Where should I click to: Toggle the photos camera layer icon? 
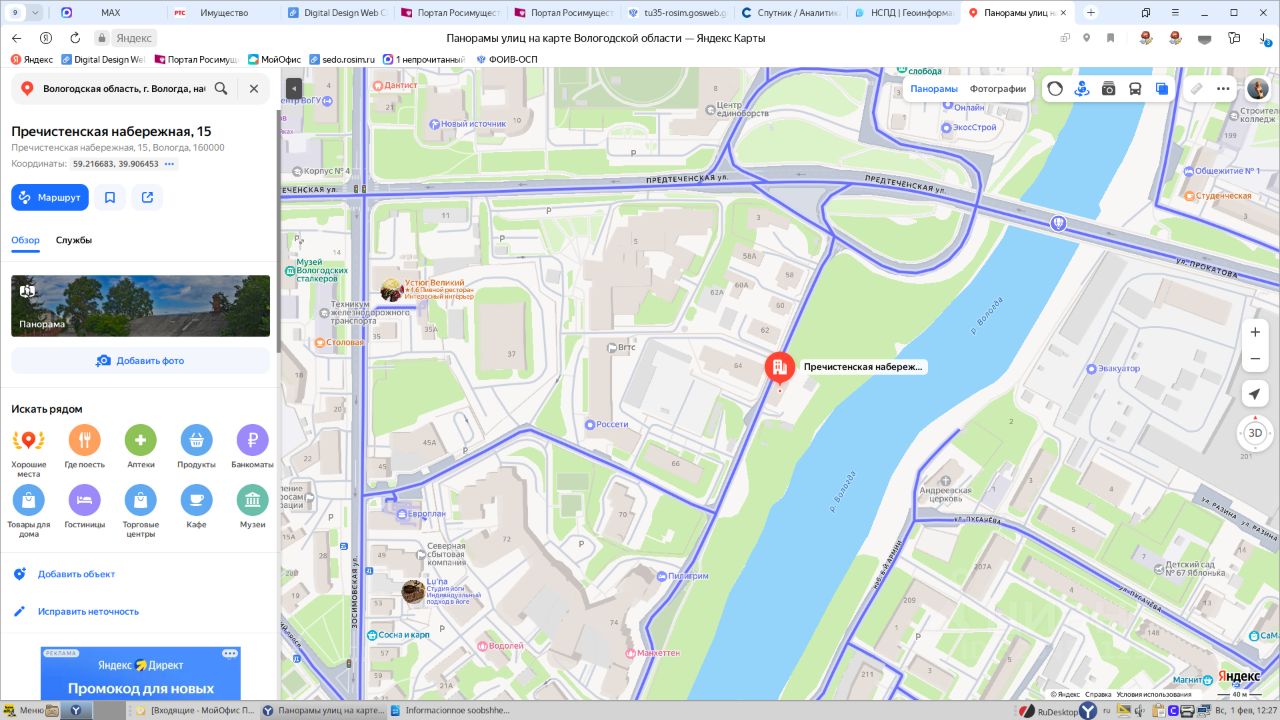(x=1108, y=89)
